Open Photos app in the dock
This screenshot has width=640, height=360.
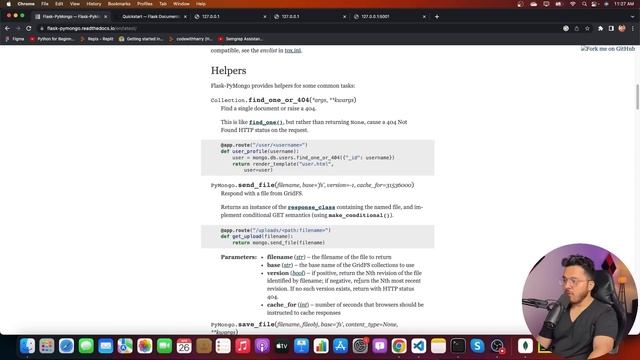point(145,346)
